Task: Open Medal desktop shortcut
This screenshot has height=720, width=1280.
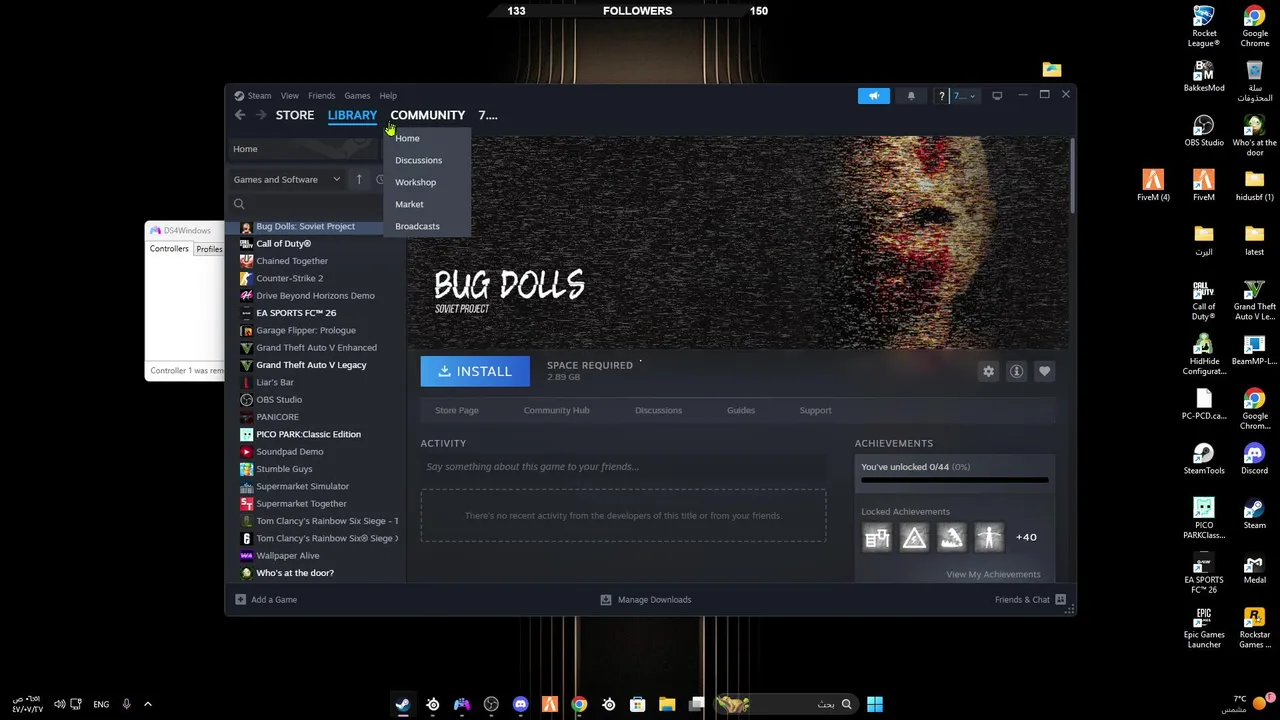Action: click(x=1254, y=569)
